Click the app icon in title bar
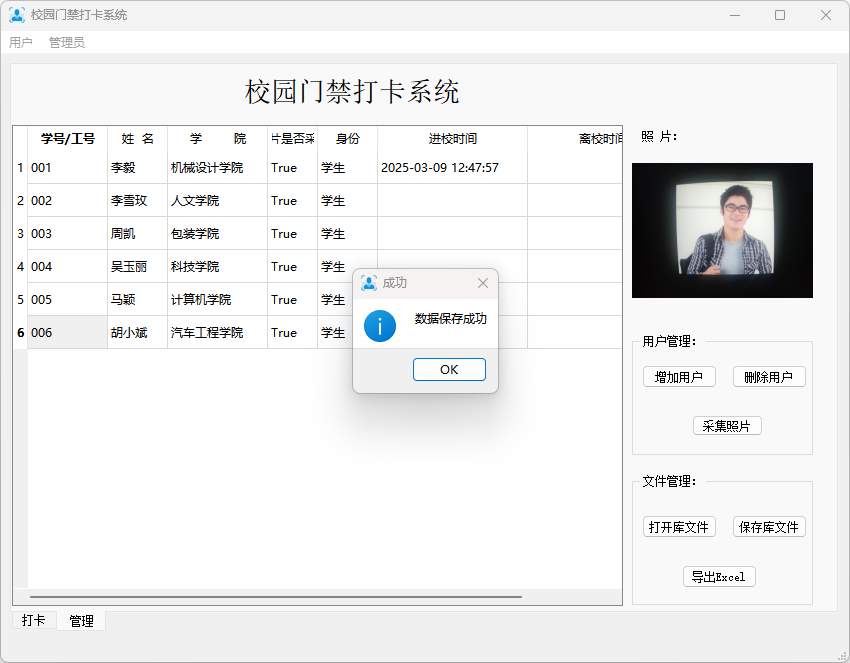850x663 pixels. point(17,15)
